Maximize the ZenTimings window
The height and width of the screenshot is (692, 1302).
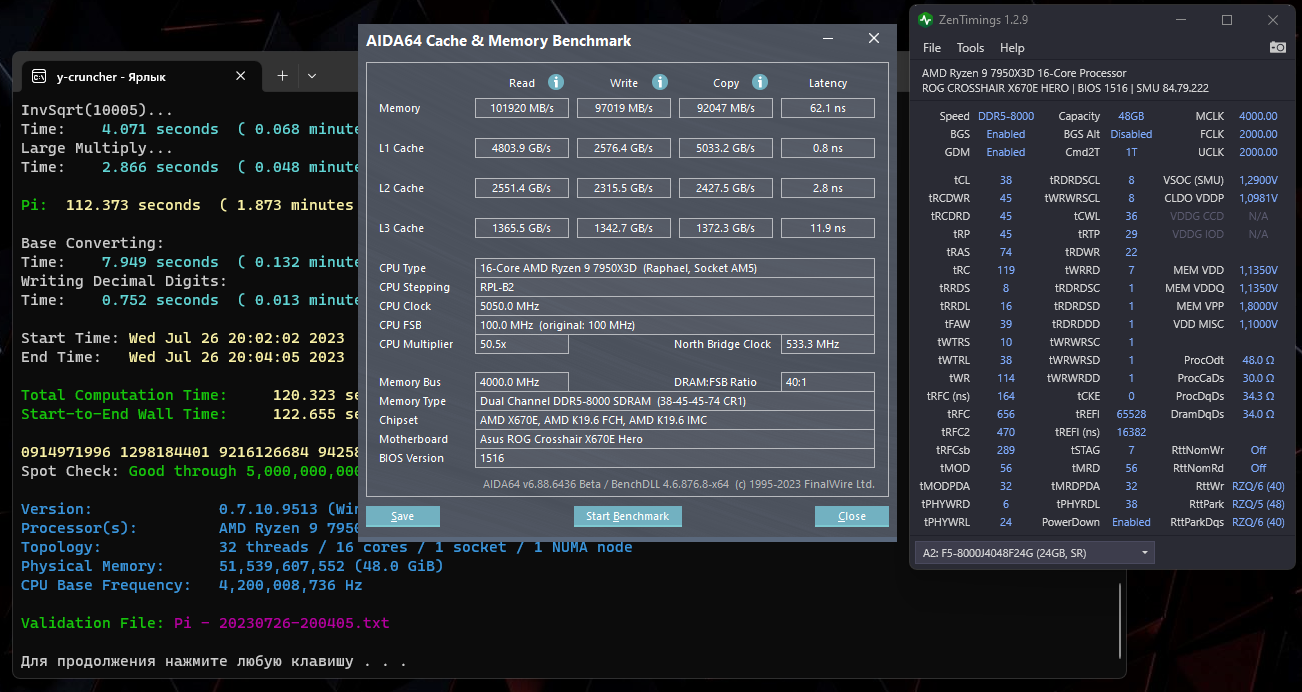click(1227, 20)
